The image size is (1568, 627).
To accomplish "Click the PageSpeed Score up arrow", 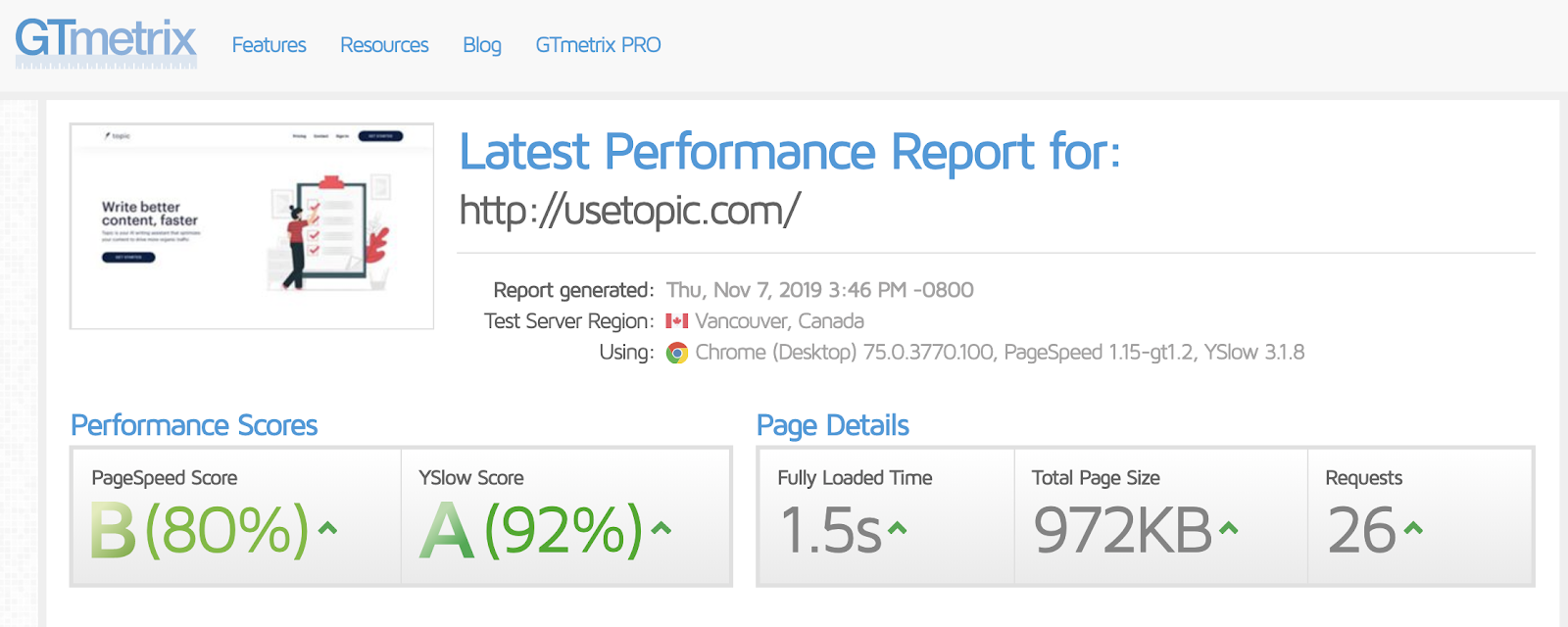I will tap(328, 529).
